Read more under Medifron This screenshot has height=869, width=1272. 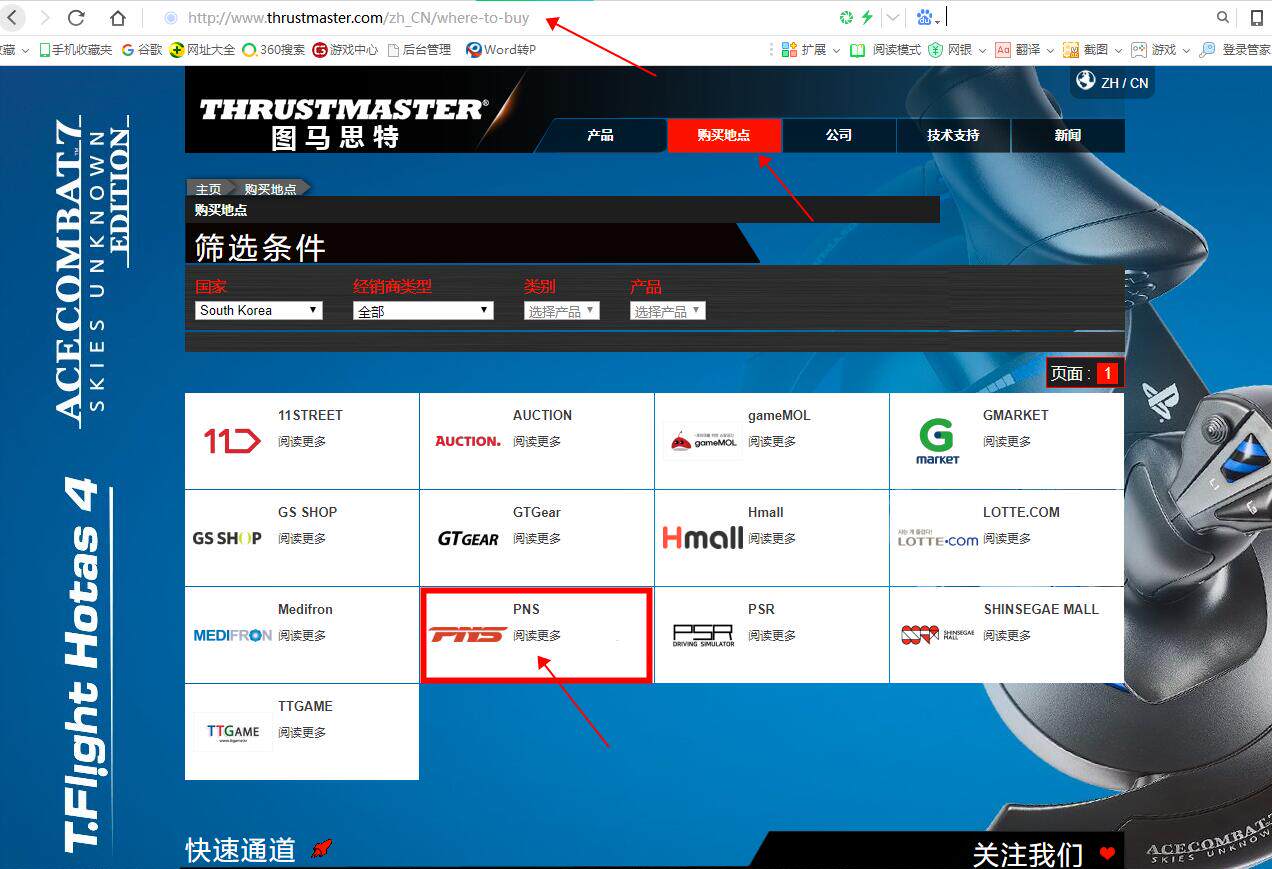[x=302, y=635]
